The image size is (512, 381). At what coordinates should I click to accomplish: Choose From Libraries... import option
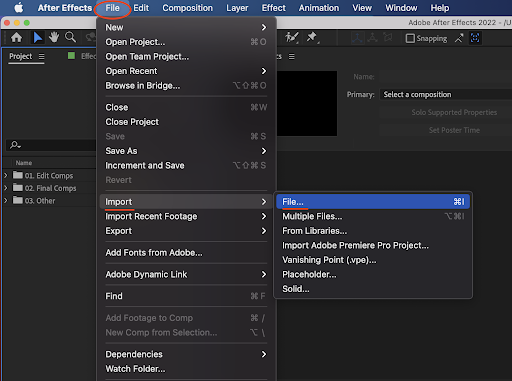pyautogui.click(x=373, y=231)
